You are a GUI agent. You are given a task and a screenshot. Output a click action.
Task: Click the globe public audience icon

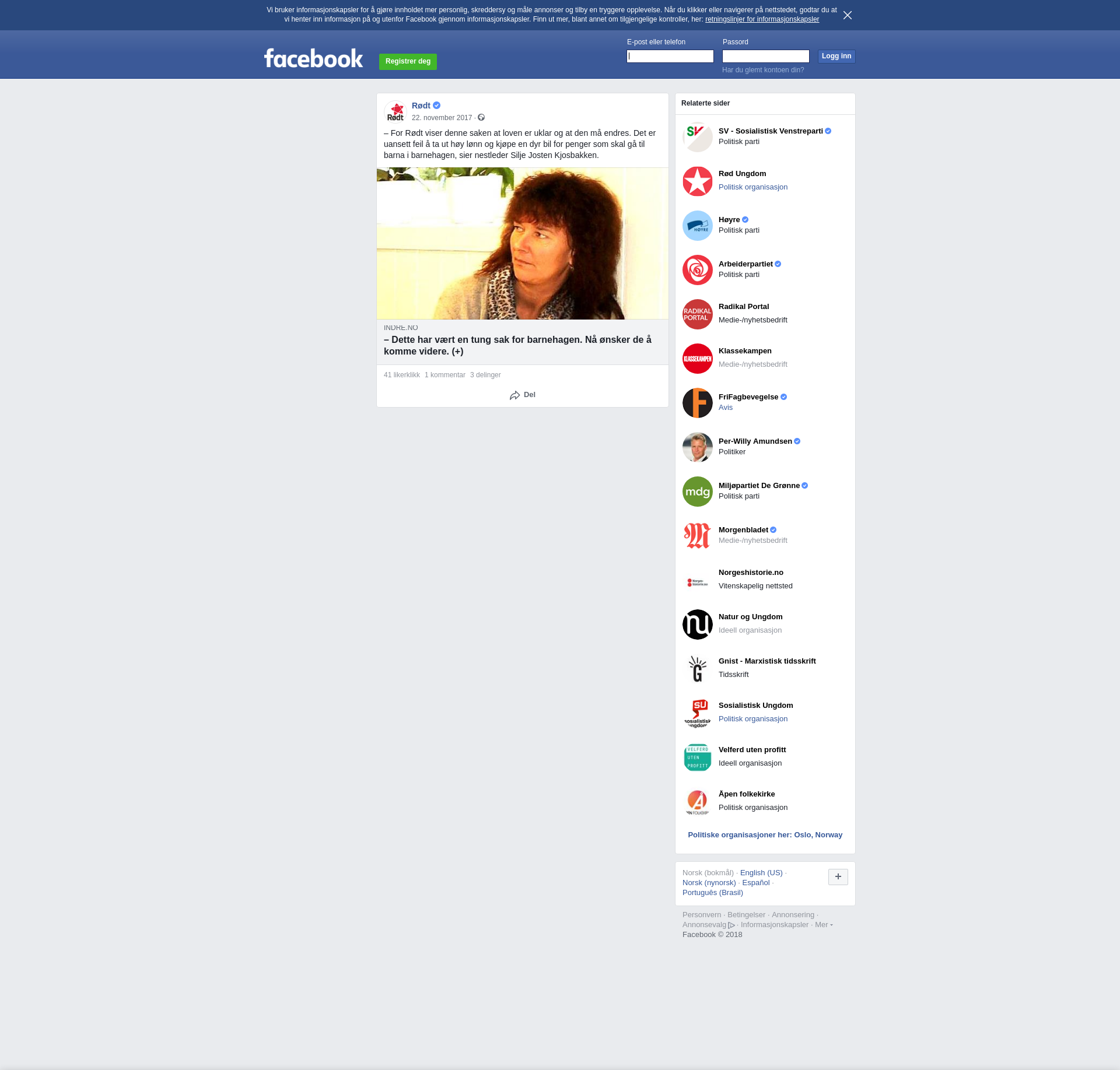tap(481, 118)
